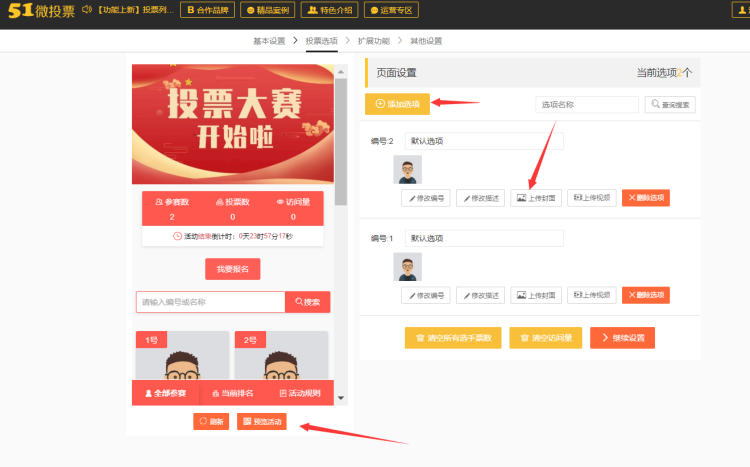Click 上传封面 for option 编号1
The width and height of the screenshot is (750, 467).
click(x=536, y=295)
